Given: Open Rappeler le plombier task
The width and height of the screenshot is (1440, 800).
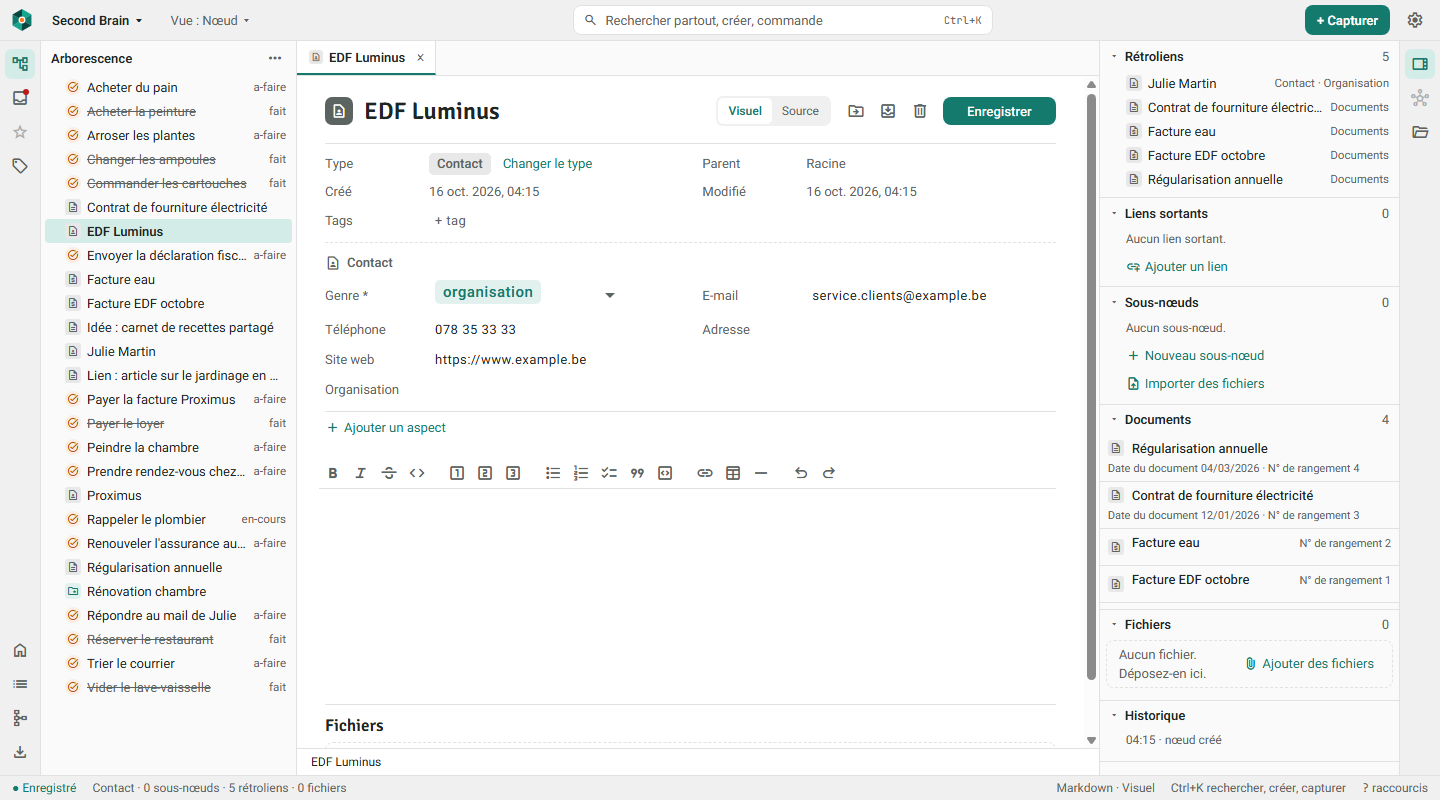Looking at the screenshot, I should click(x=168, y=520).
